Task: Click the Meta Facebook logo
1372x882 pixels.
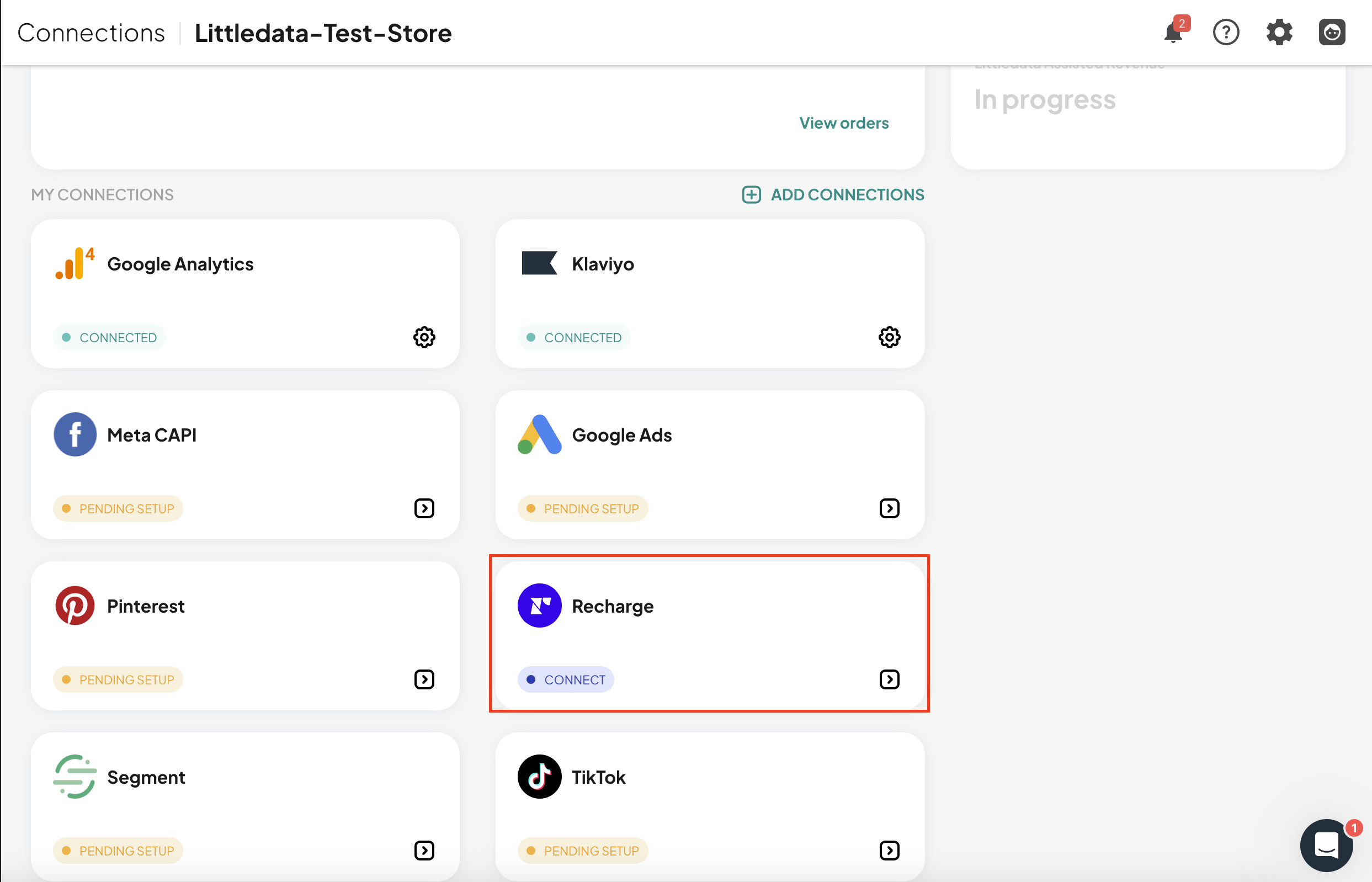Action: tap(75, 435)
